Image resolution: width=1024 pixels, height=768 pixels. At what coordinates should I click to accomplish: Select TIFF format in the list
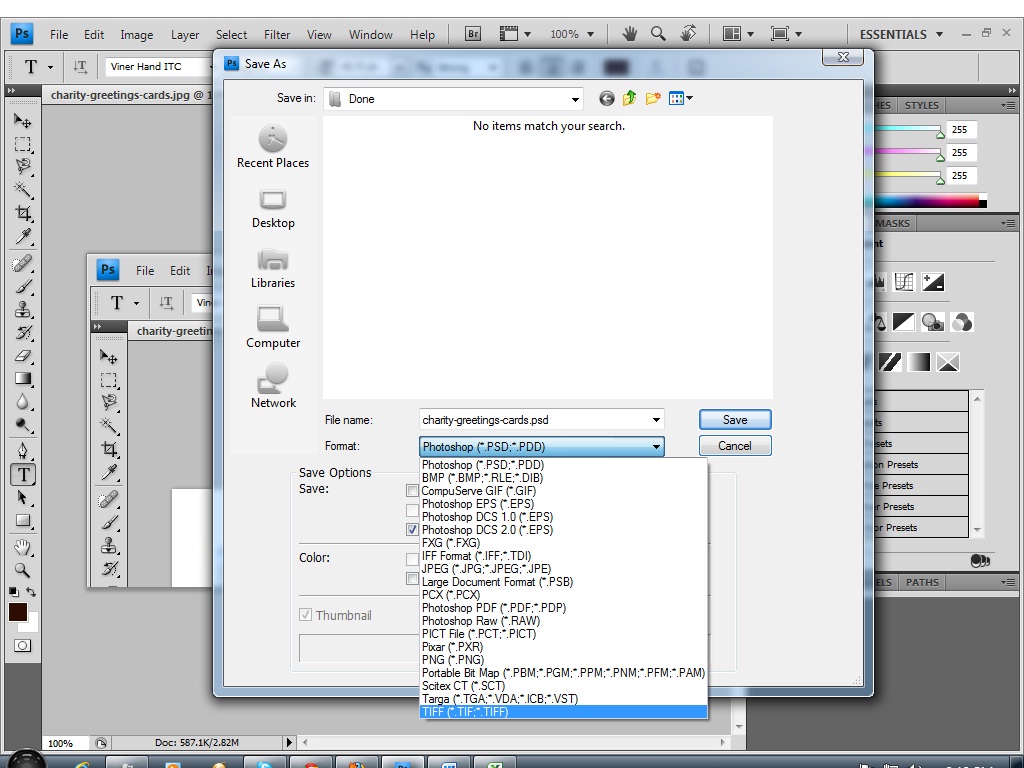point(465,712)
